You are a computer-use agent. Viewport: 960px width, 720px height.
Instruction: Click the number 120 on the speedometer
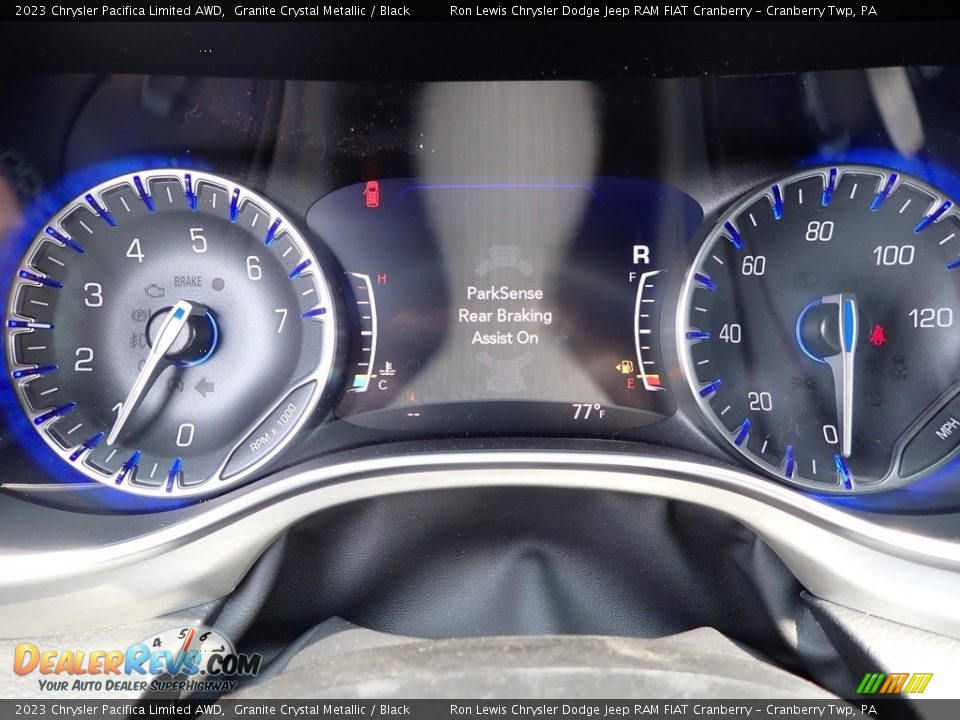click(x=931, y=318)
